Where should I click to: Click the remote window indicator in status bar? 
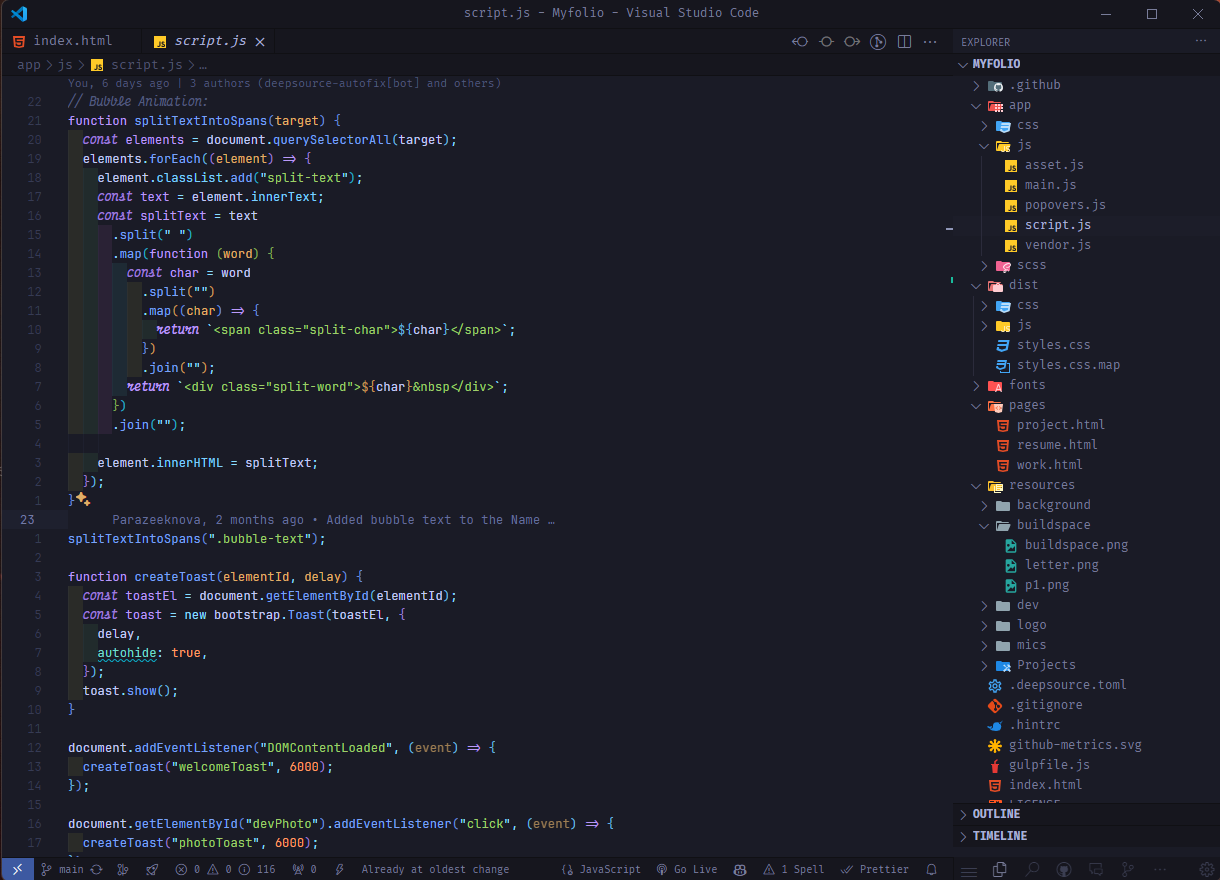coord(17,870)
